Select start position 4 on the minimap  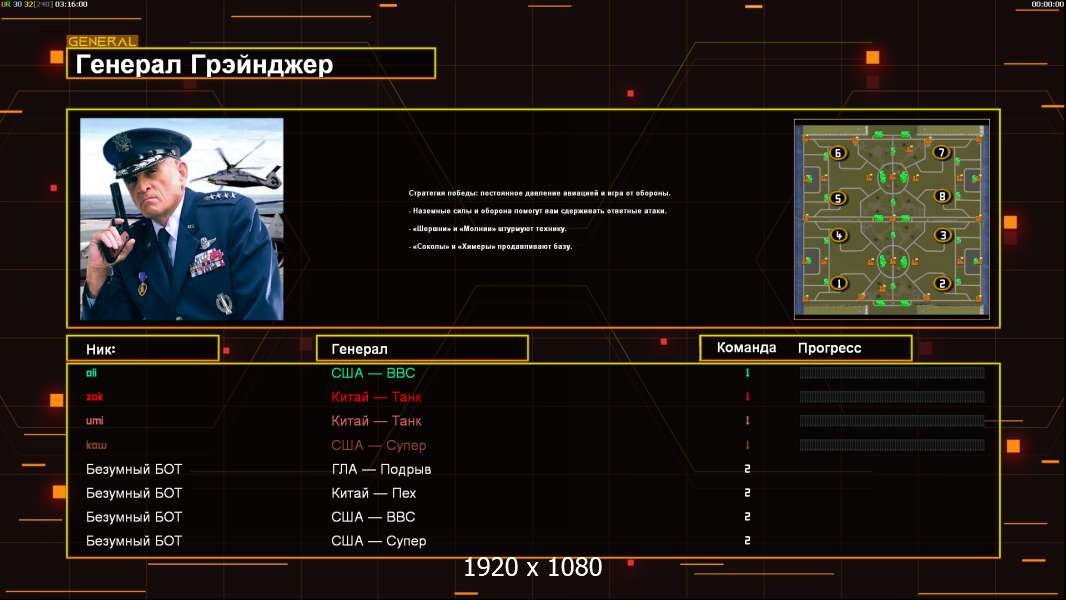click(x=838, y=235)
